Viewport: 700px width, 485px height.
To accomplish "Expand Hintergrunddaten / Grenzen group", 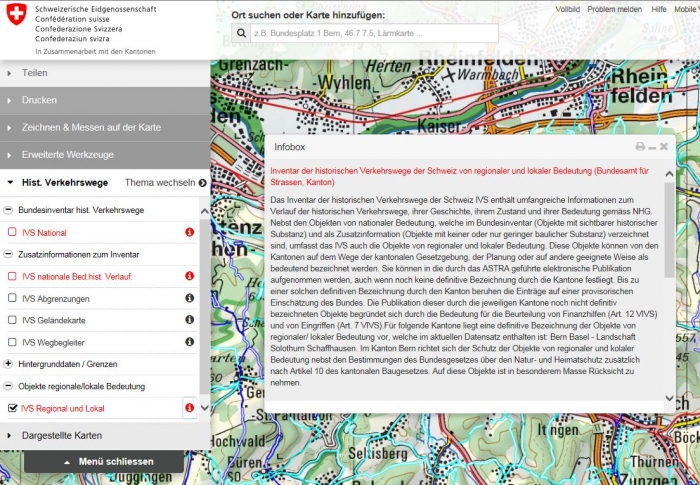I will click(x=9, y=364).
